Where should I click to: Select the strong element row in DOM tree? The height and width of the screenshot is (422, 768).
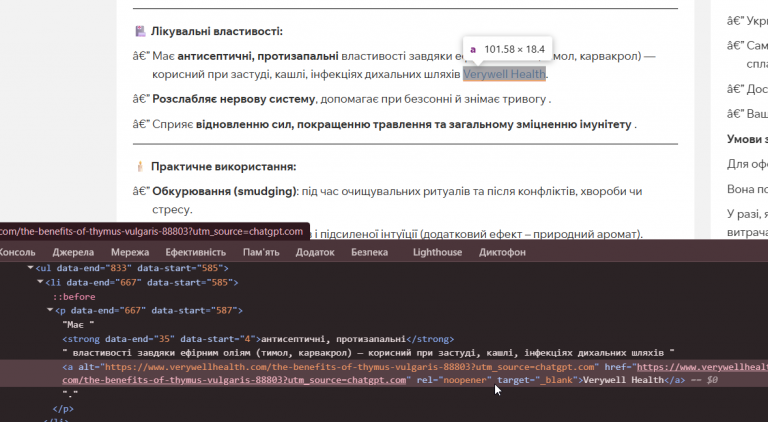pyautogui.click(x=258, y=339)
